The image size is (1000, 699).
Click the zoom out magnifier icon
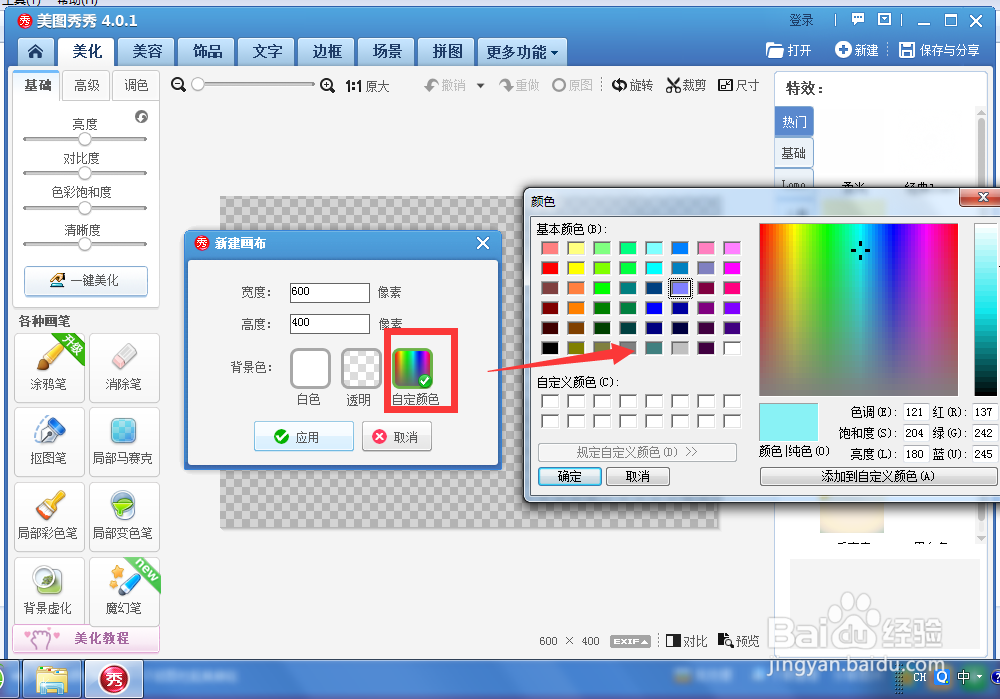point(179,85)
